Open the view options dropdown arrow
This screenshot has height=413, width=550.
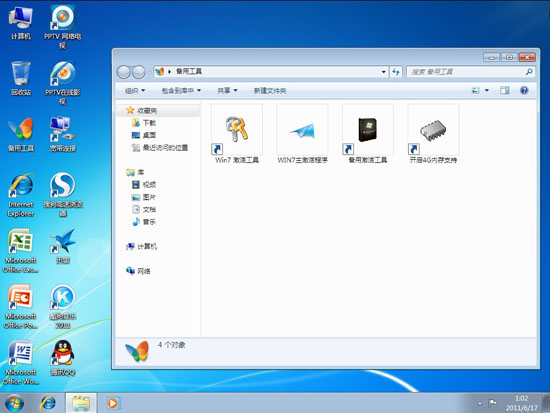click(x=487, y=91)
